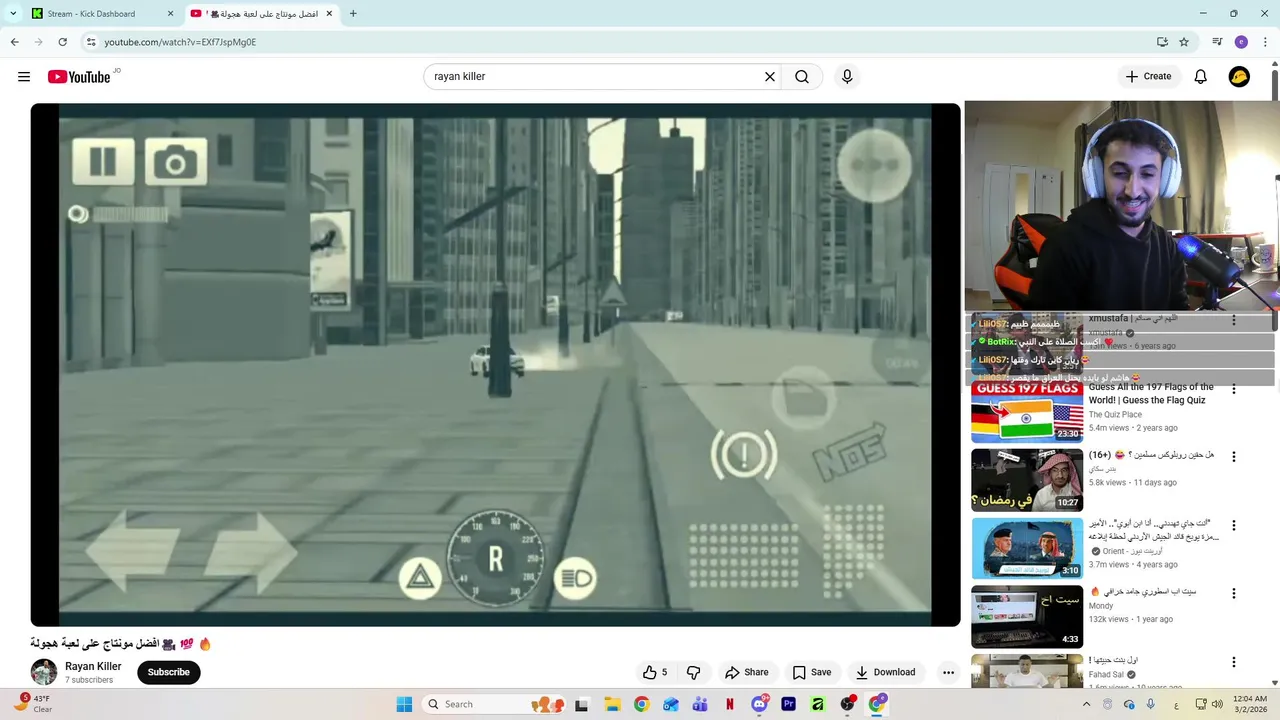Image resolution: width=1280 pixels, height=720 pixels.
Task: Click The Quiz Place channel name
Action: click(1115, 414)
